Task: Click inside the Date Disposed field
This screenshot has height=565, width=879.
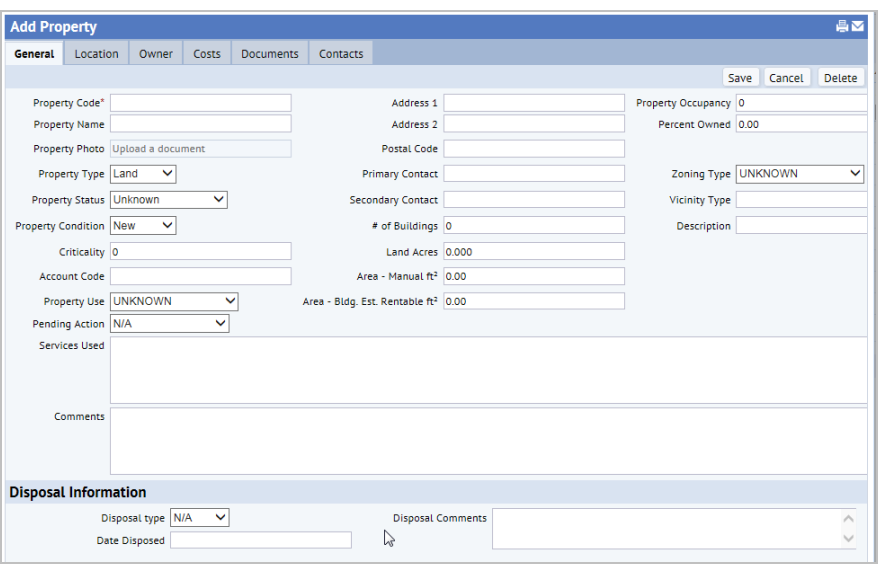Action: click(260, 541)
